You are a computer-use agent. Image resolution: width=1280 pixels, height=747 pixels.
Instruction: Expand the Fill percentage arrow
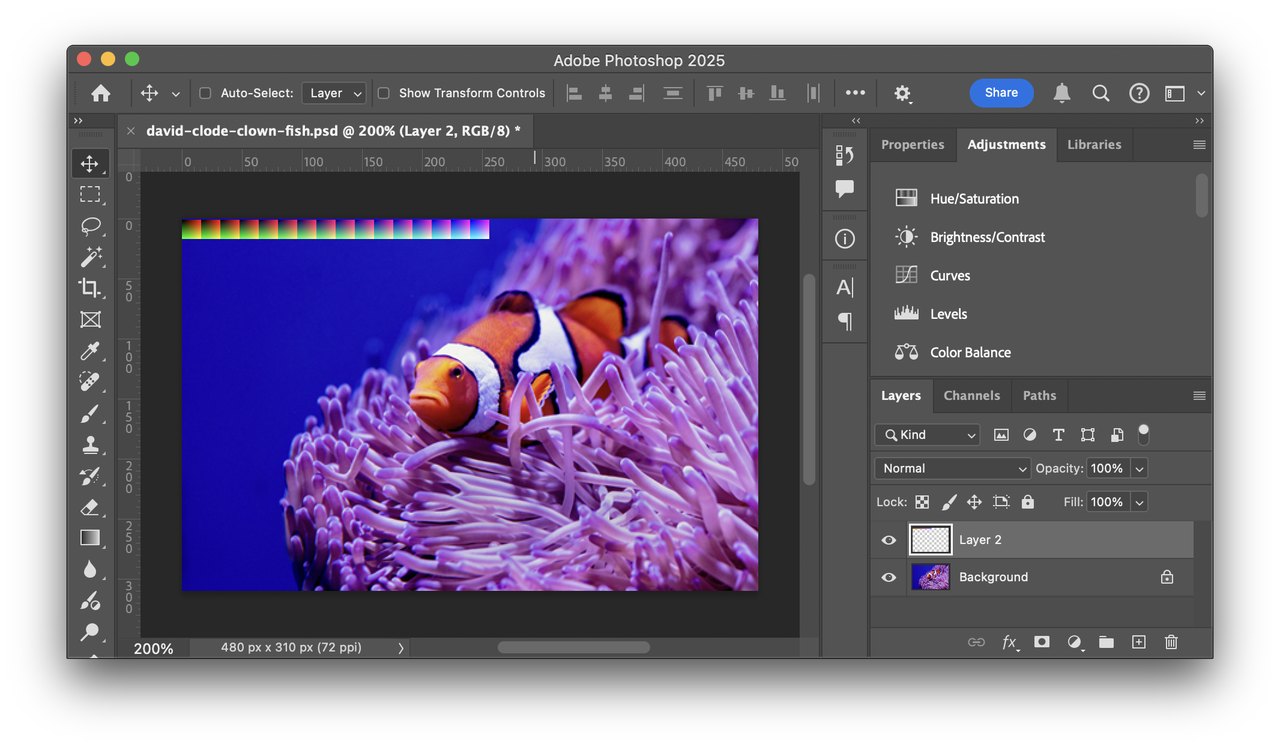[x=1139, y=502]
